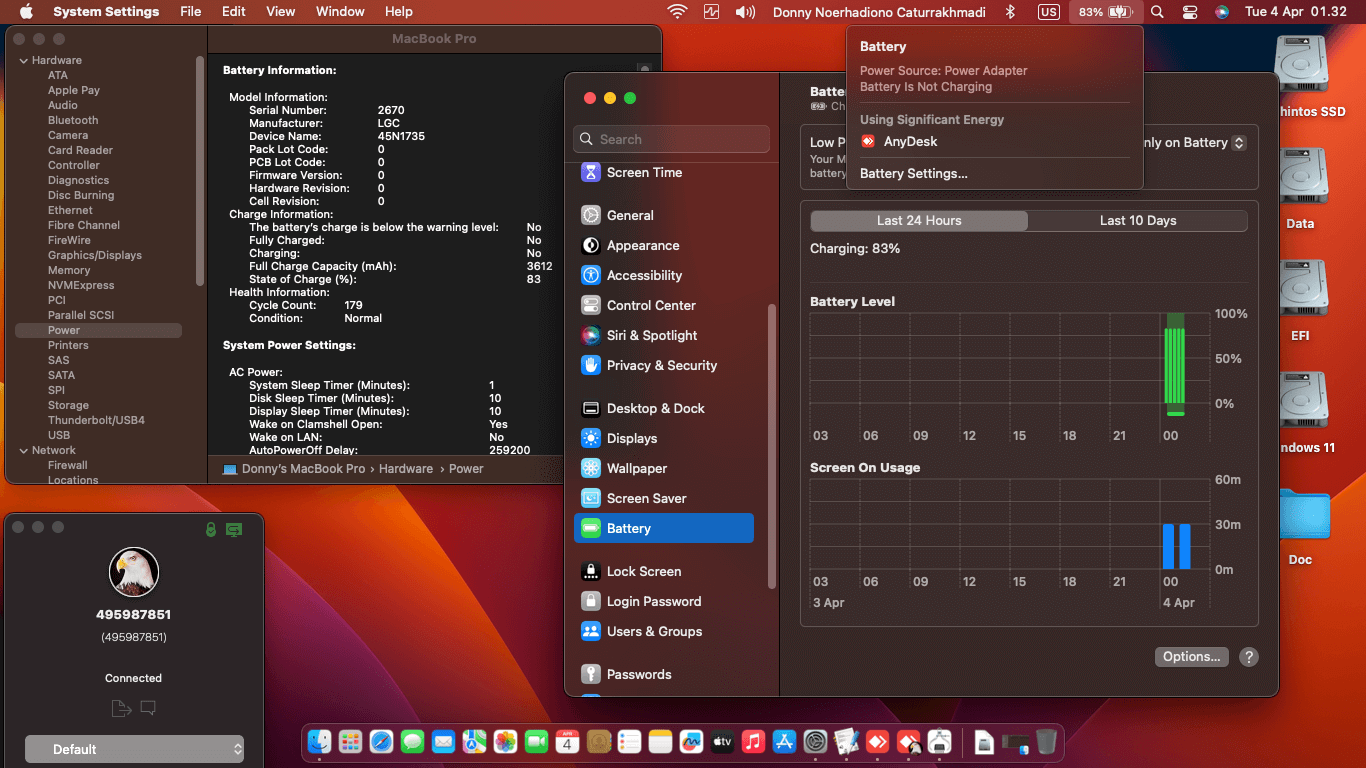Image resolution: width=1366 pixels, height=768 pixels.
Task: Open the File menu
Action: (x=190, y=12)
